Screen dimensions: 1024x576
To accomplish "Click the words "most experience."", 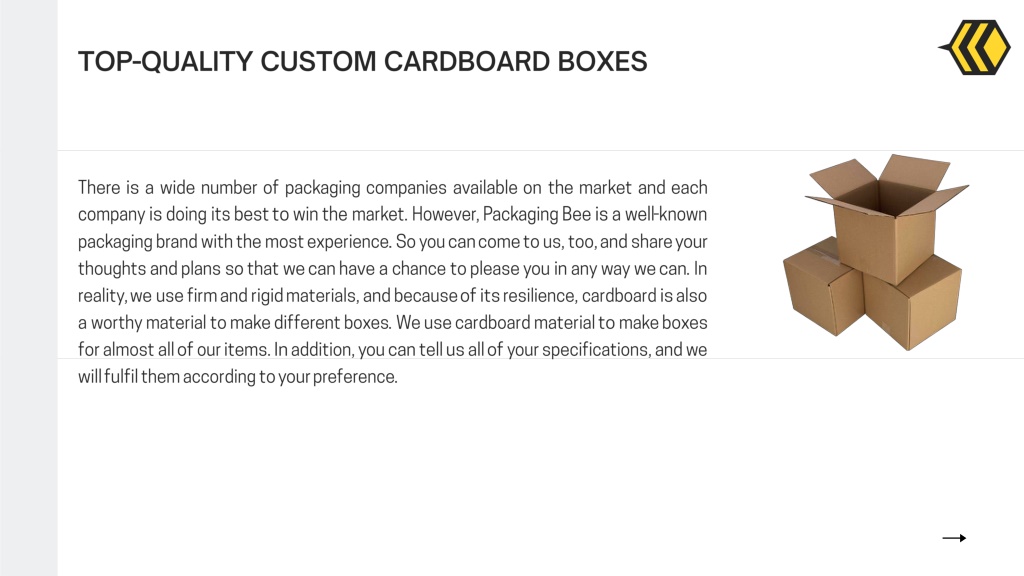I will [328, 242].
